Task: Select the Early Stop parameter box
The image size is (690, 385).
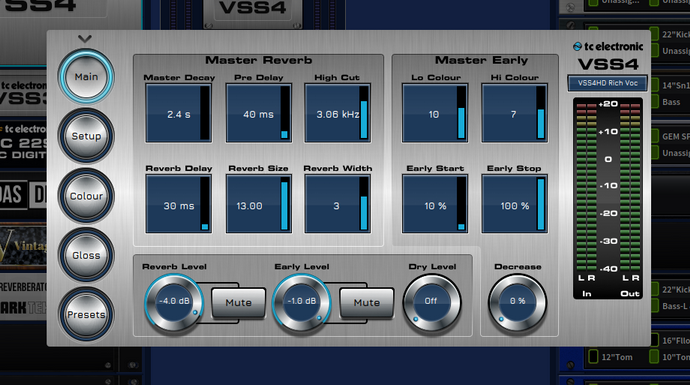Action: (514, 204)
